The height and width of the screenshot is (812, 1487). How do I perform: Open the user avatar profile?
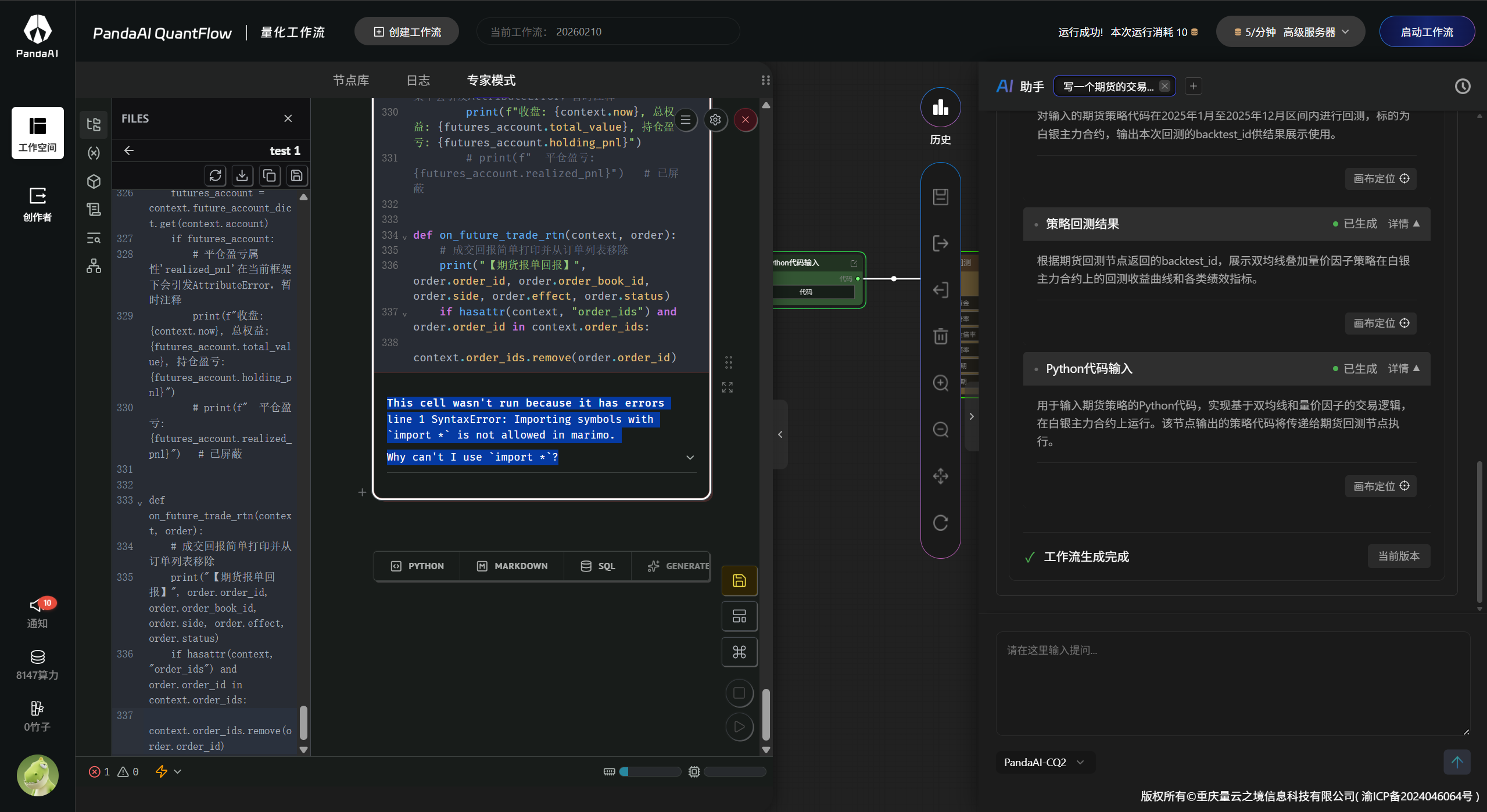click(37, 775)
